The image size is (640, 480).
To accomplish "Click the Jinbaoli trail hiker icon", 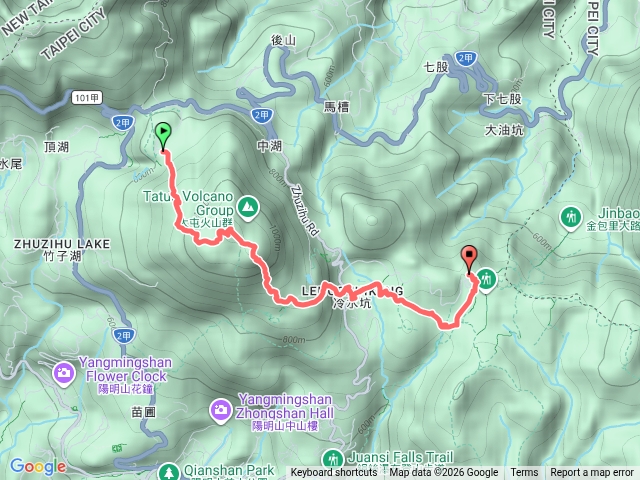I will [x=571, y=218].
